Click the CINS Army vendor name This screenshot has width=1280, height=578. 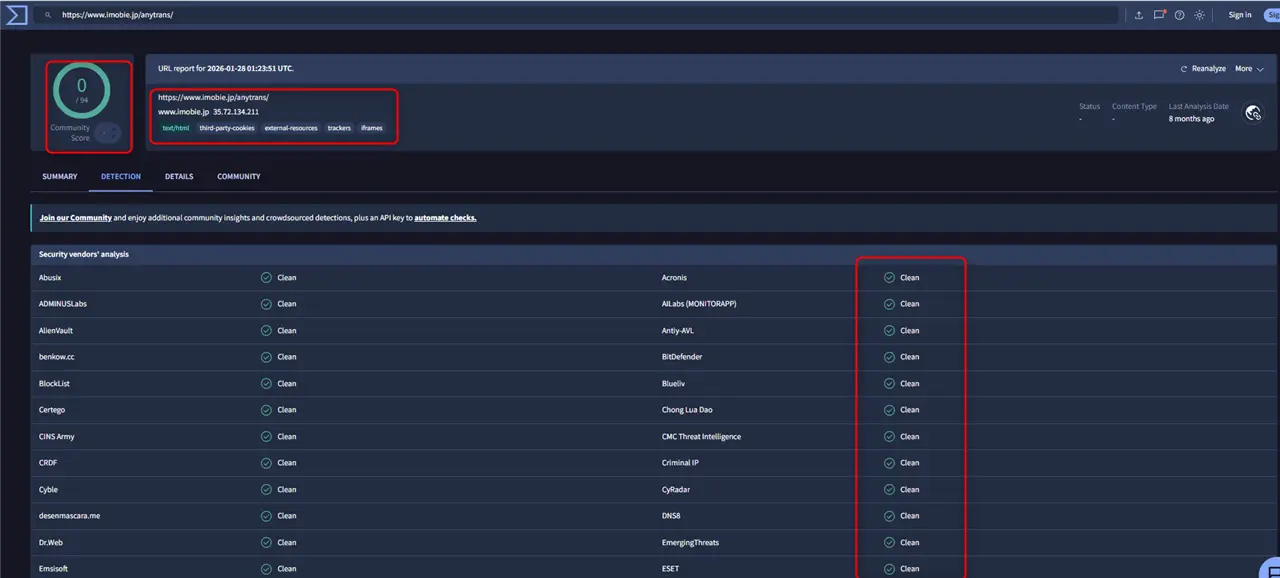tap(57, 437)
